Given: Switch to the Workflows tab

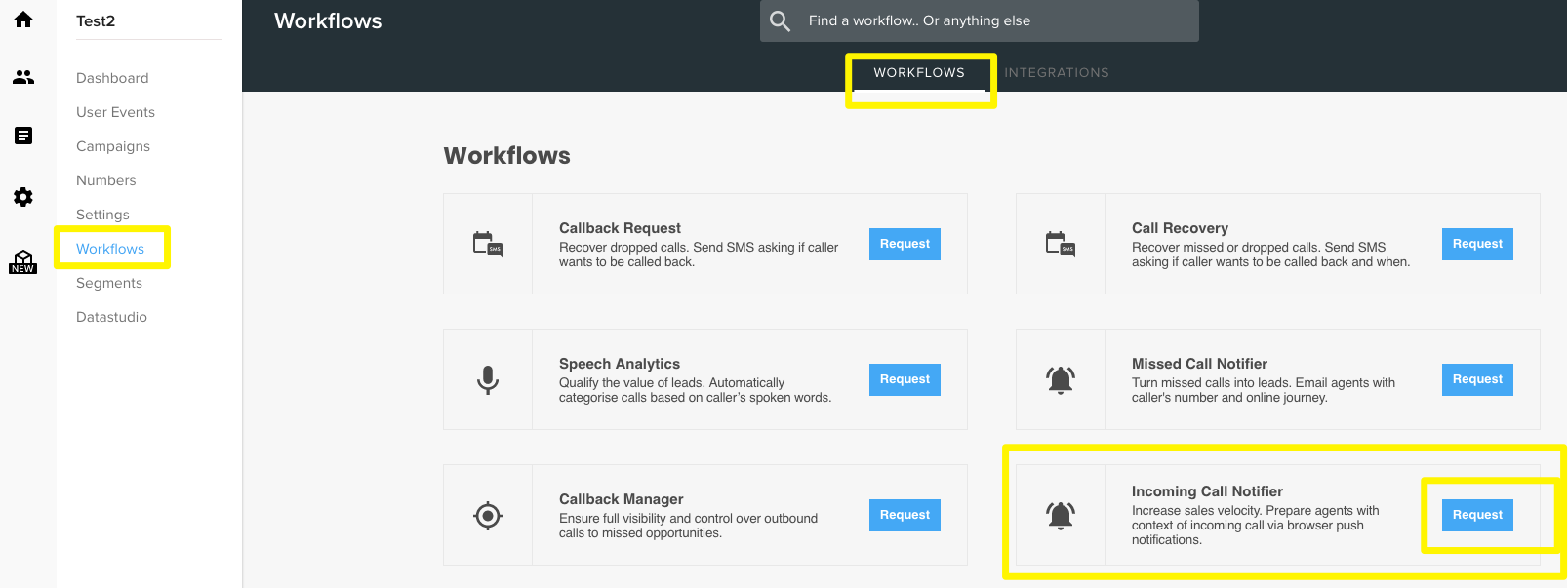Looking at the screenshot, I should (x=919, y=73).
